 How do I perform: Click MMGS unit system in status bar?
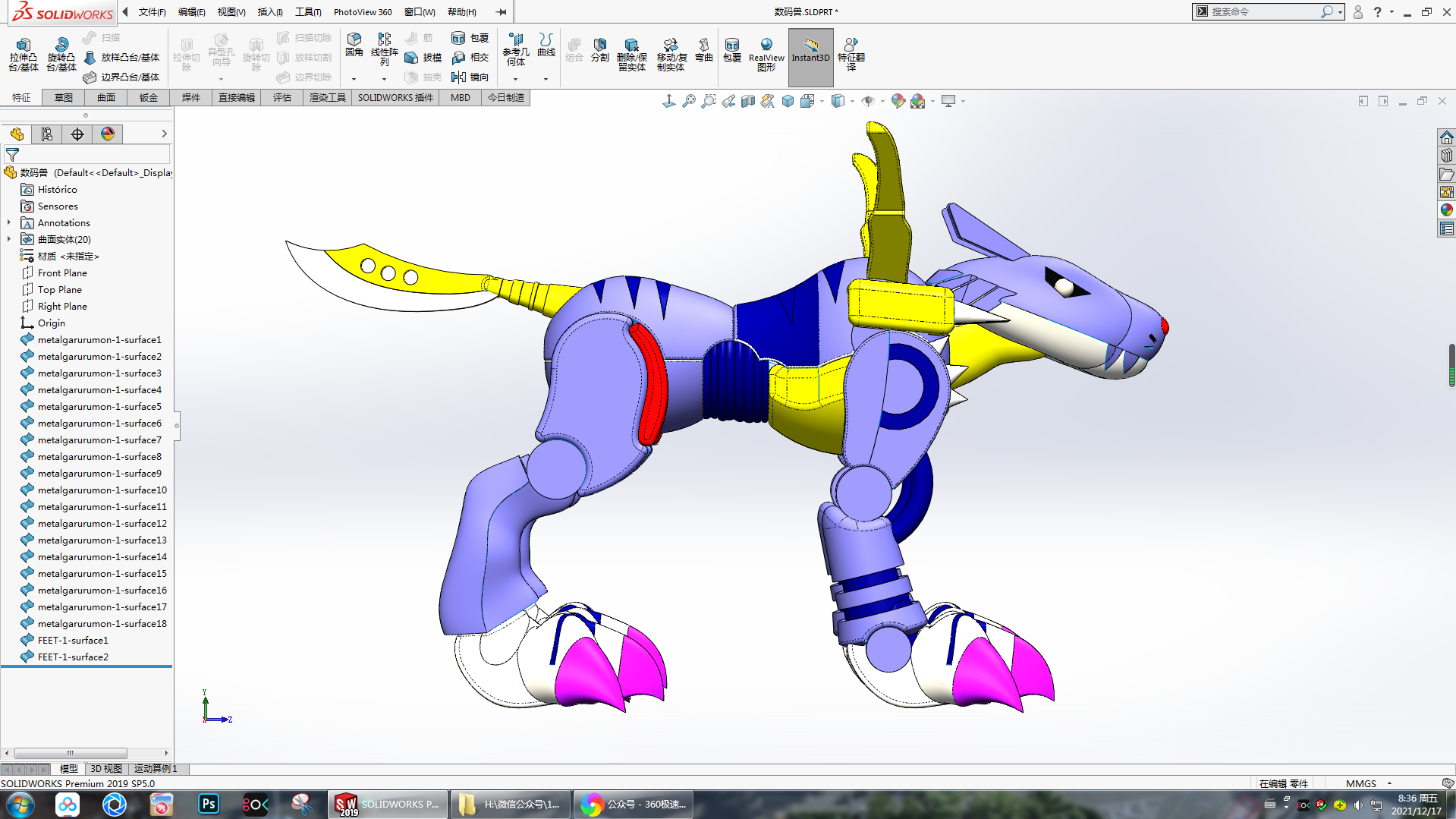coord(1360,783)
